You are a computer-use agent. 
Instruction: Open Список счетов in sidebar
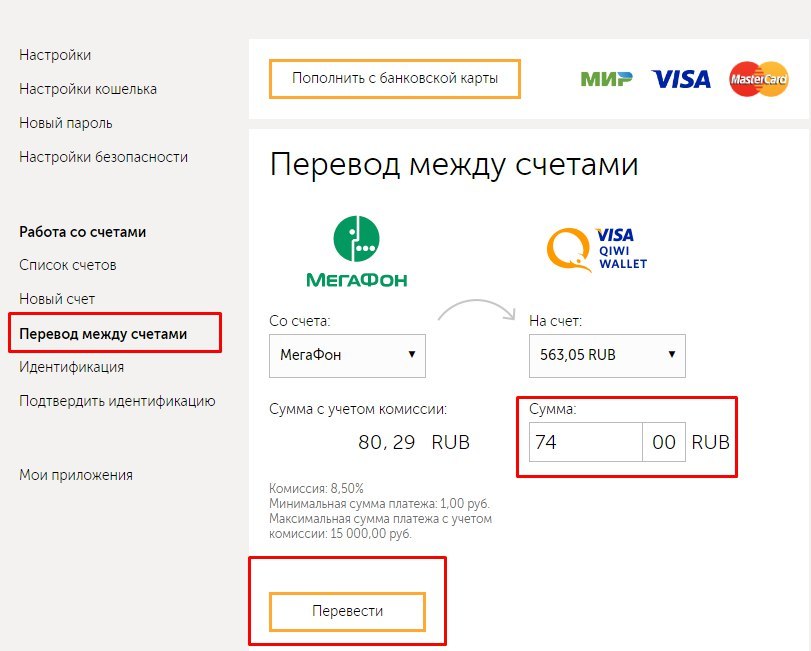tap(68, 265)
